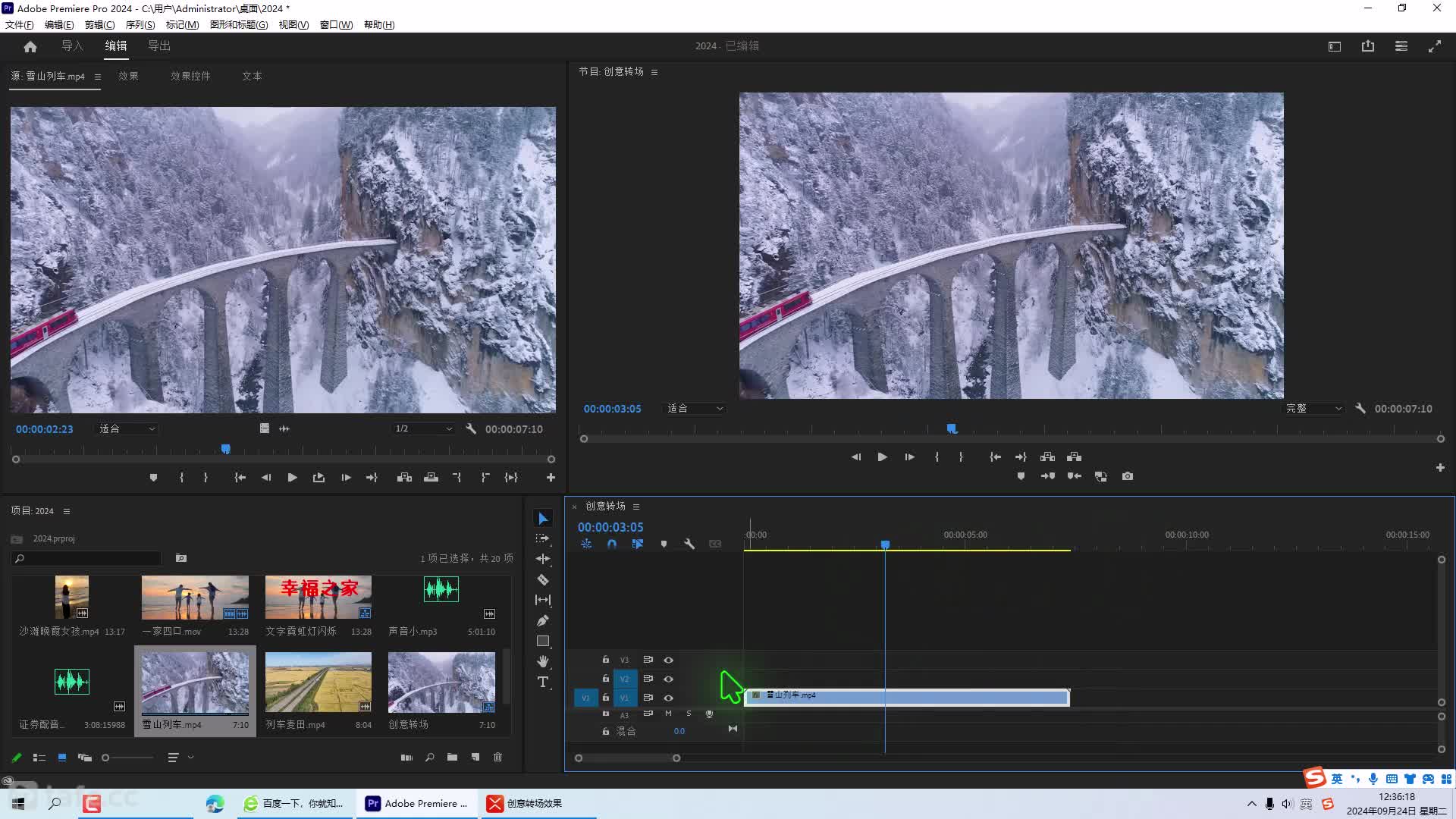Screen dimensions: 1456x819
Task: Open the 序列(S) menu
Action: tap(140, 25)
